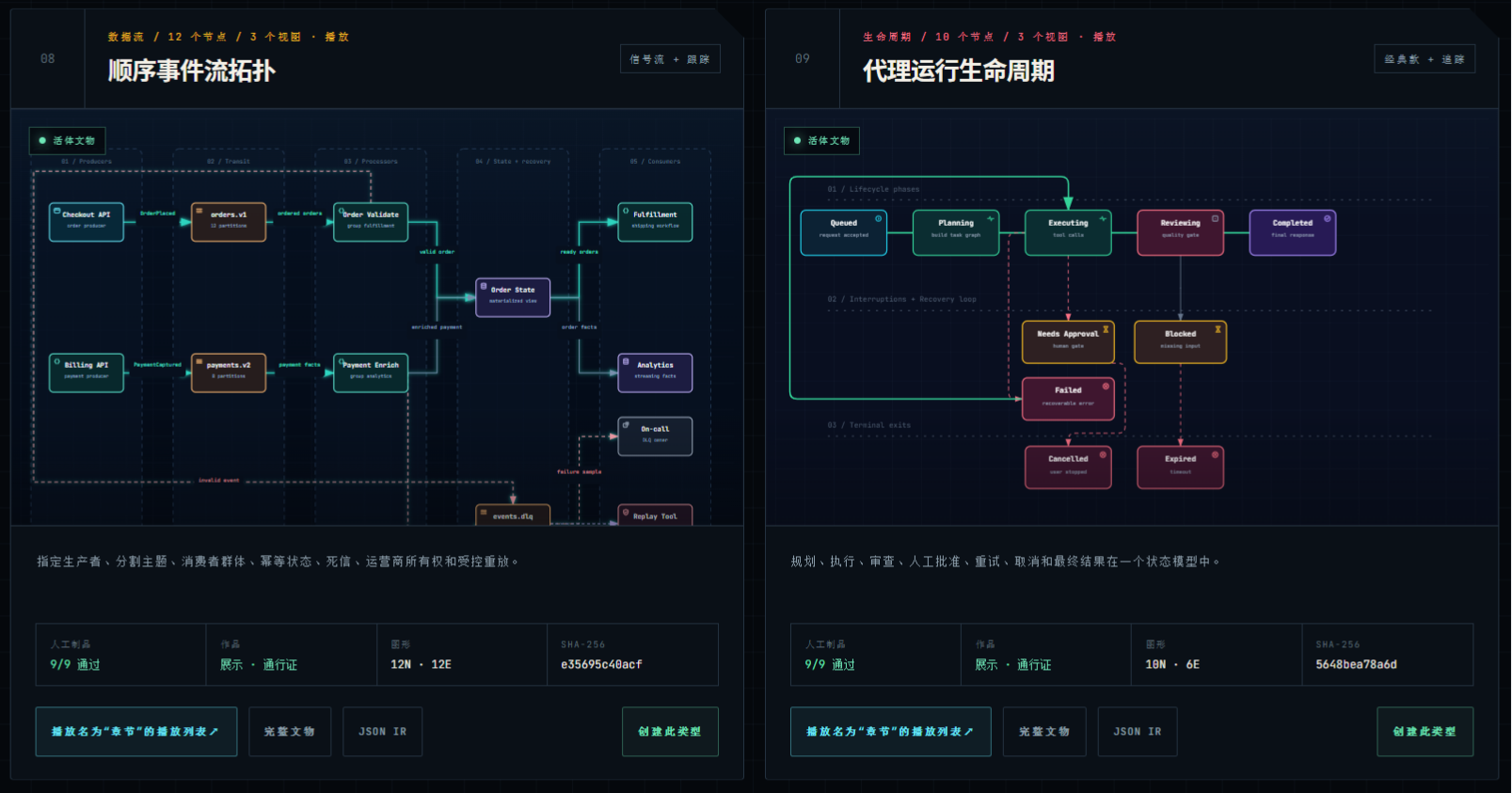Open the 代理运行生命周期 title

pyautogui.click(x=959, y=71)
